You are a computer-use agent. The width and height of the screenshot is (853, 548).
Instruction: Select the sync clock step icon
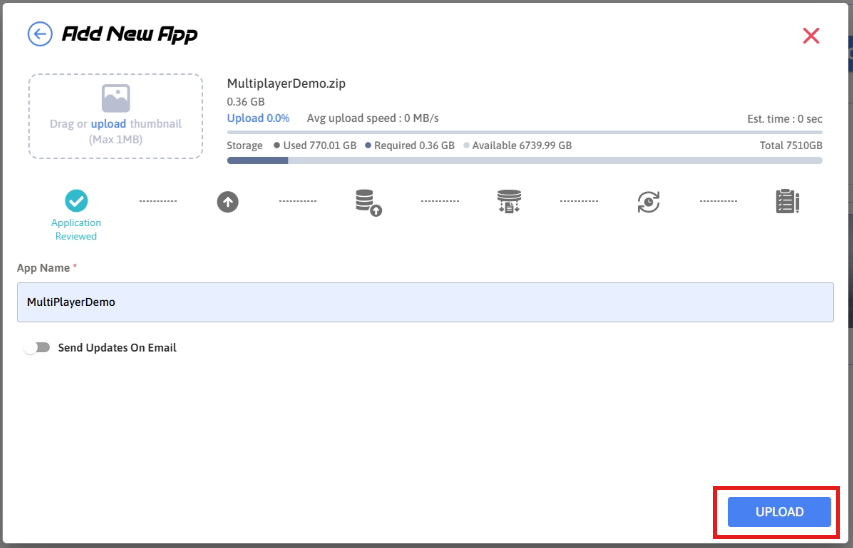[648, 202]
